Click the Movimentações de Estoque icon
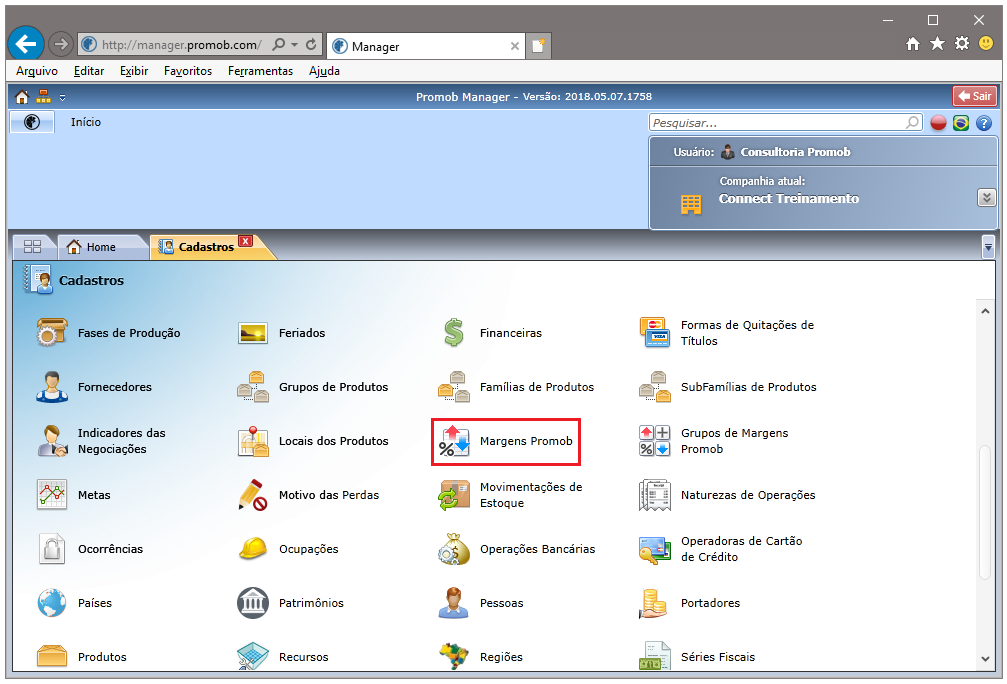 (454, 495)
